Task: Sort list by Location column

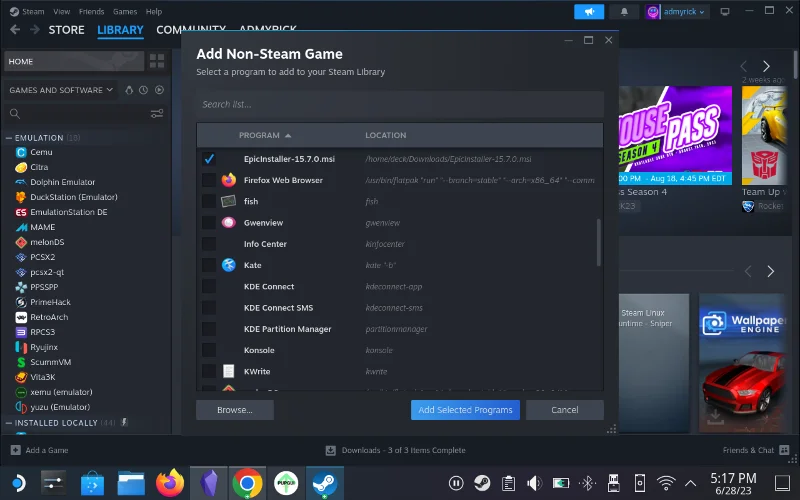Action: click(x=386, y=135)
